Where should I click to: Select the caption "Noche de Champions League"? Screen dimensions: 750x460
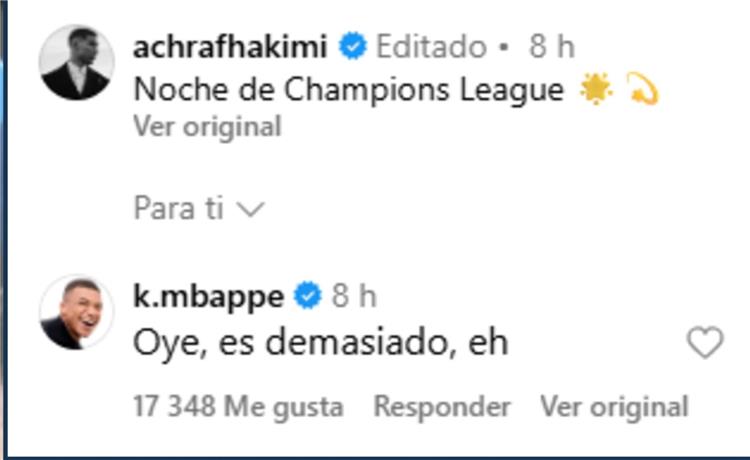(x=348, y=89)
